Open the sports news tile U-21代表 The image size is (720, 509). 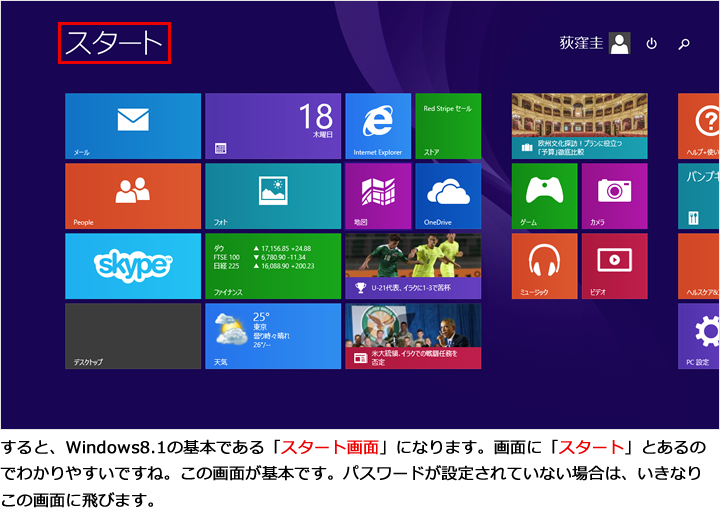(413, 266)
